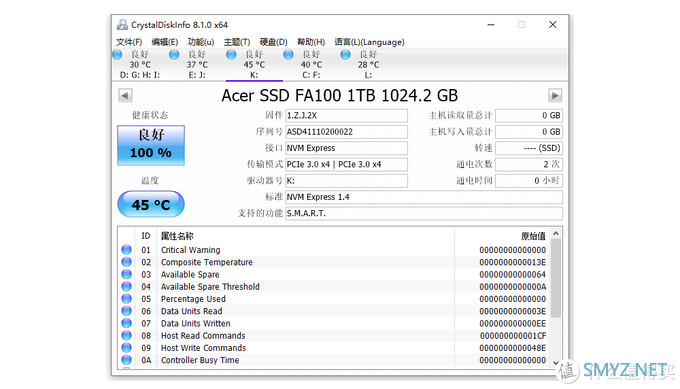Select the Host Read Commands row
This screenshot has height=389, width=680.
coord(334,336)
